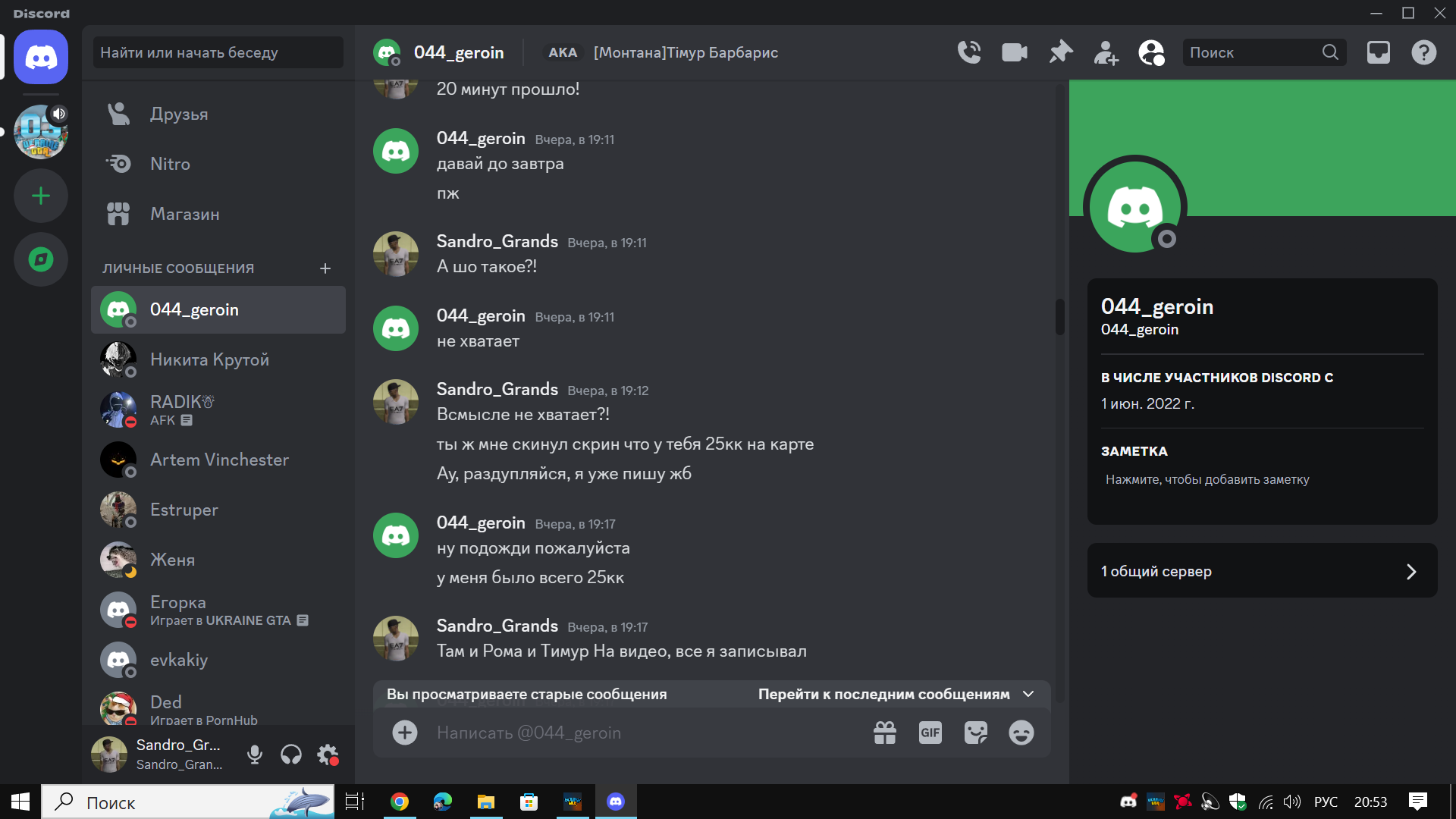Click the find or start conversation field

(218, 52)
